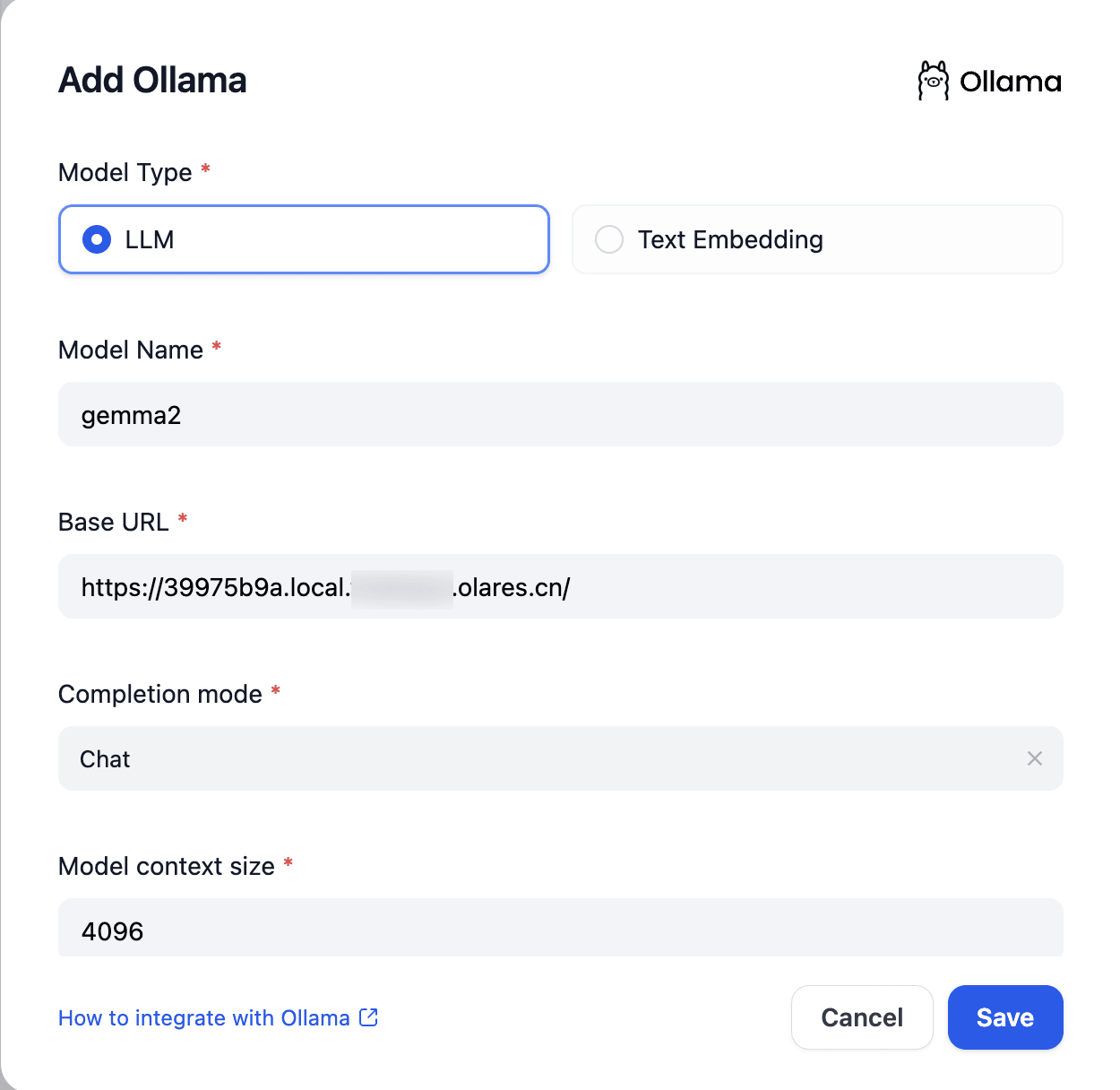Click the 'Text Embedding' option label text
The width and height of the screenshot is (1120, 1090).
[730, 239]
